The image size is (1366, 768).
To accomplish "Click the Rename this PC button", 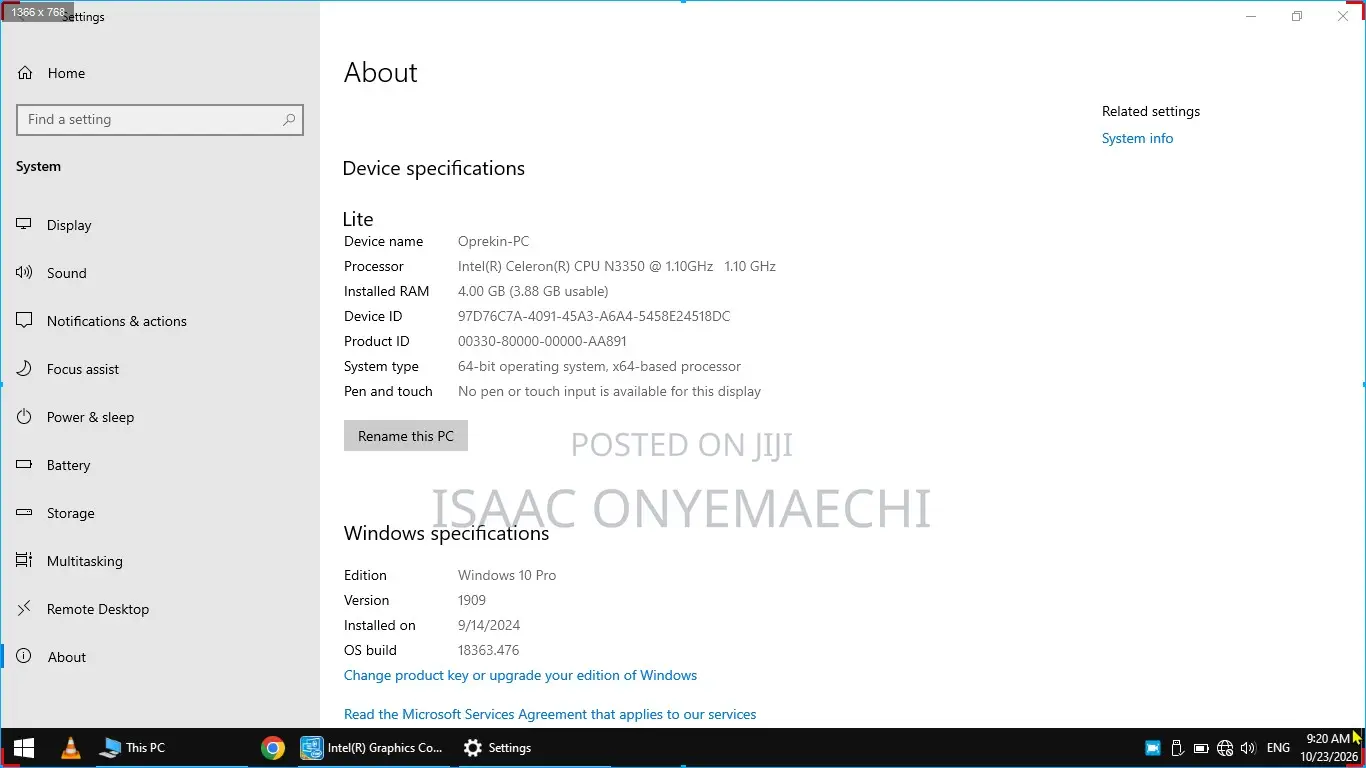I will coord(406,436).
